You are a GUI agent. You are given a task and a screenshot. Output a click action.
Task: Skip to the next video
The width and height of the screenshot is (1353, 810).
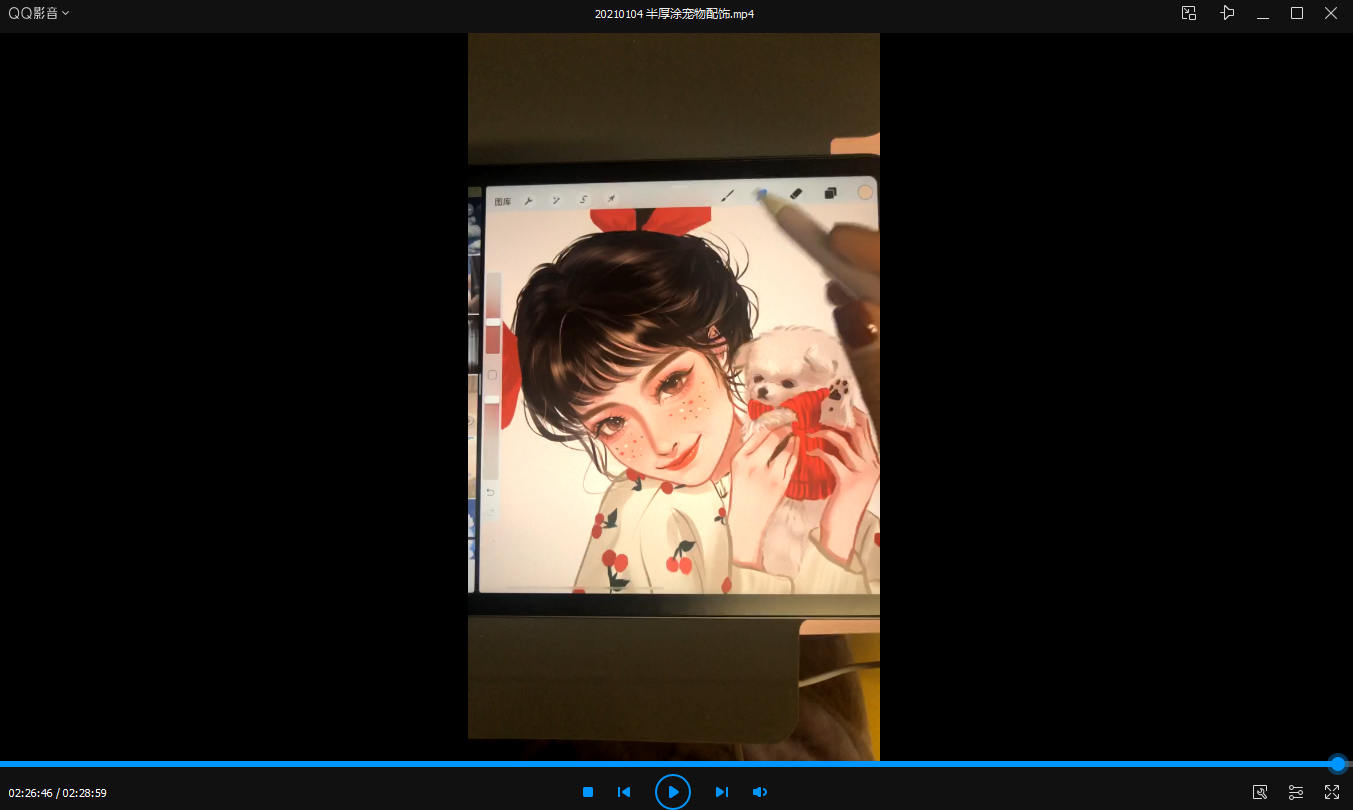721,792
